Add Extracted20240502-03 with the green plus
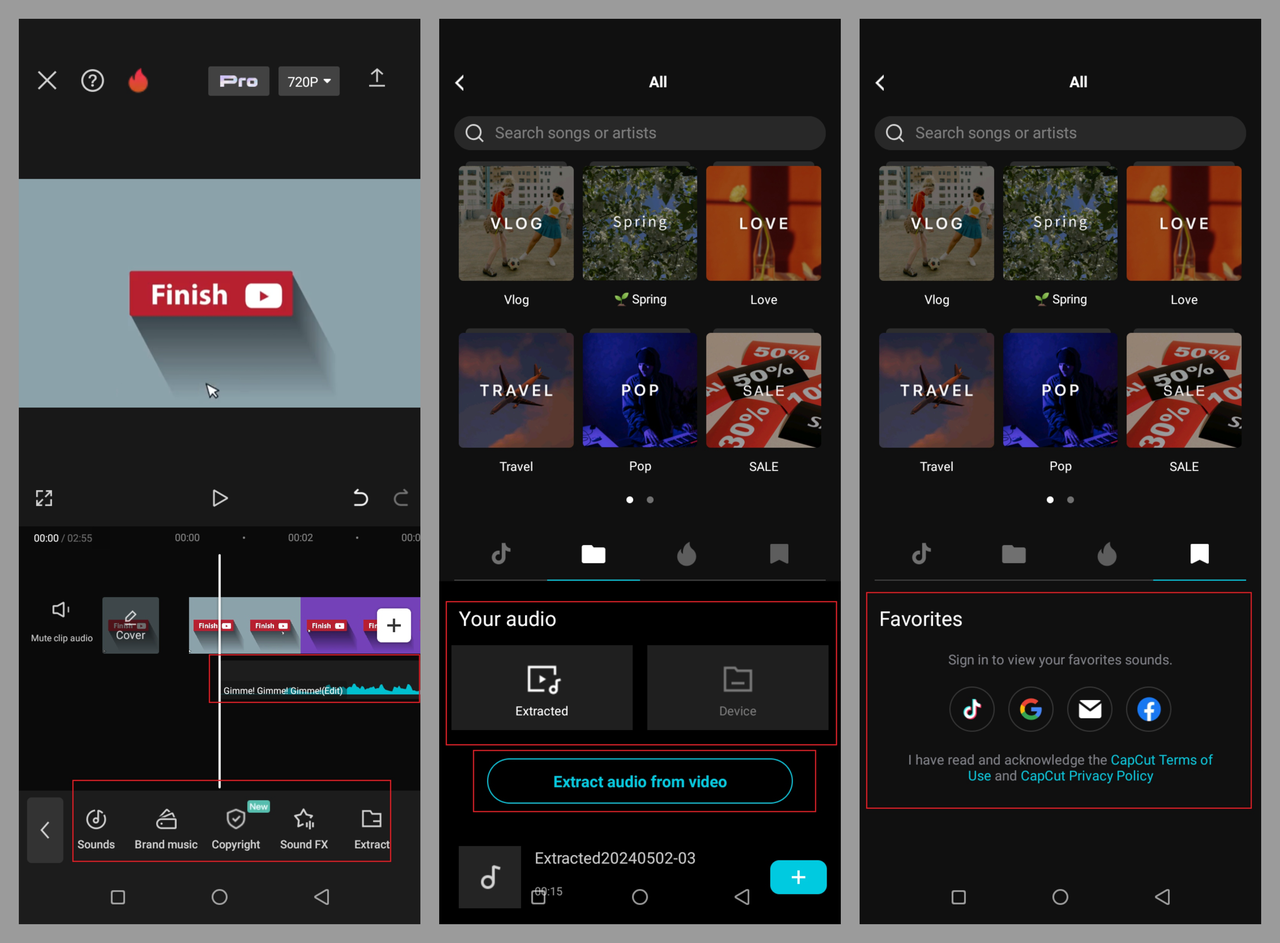Viewport: 1280px width, 943px height. 798,877
